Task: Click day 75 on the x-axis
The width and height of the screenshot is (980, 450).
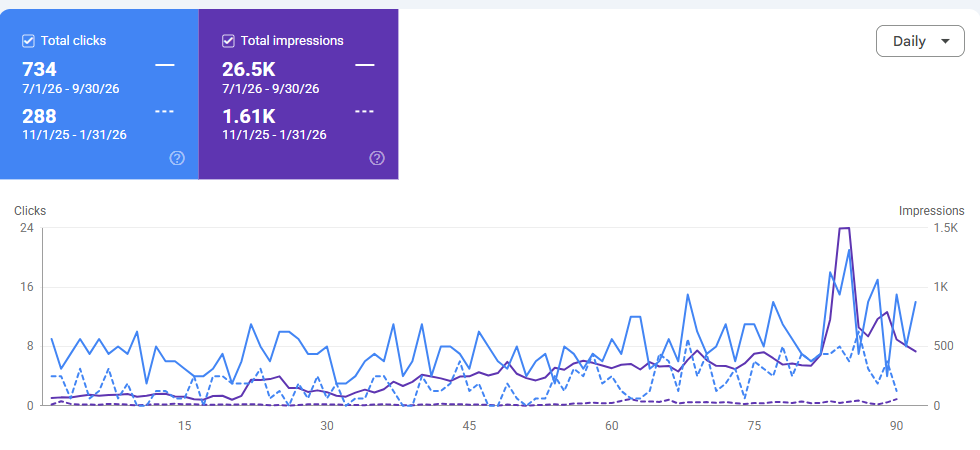Action: pyautogui.click(x=754, y=426)
